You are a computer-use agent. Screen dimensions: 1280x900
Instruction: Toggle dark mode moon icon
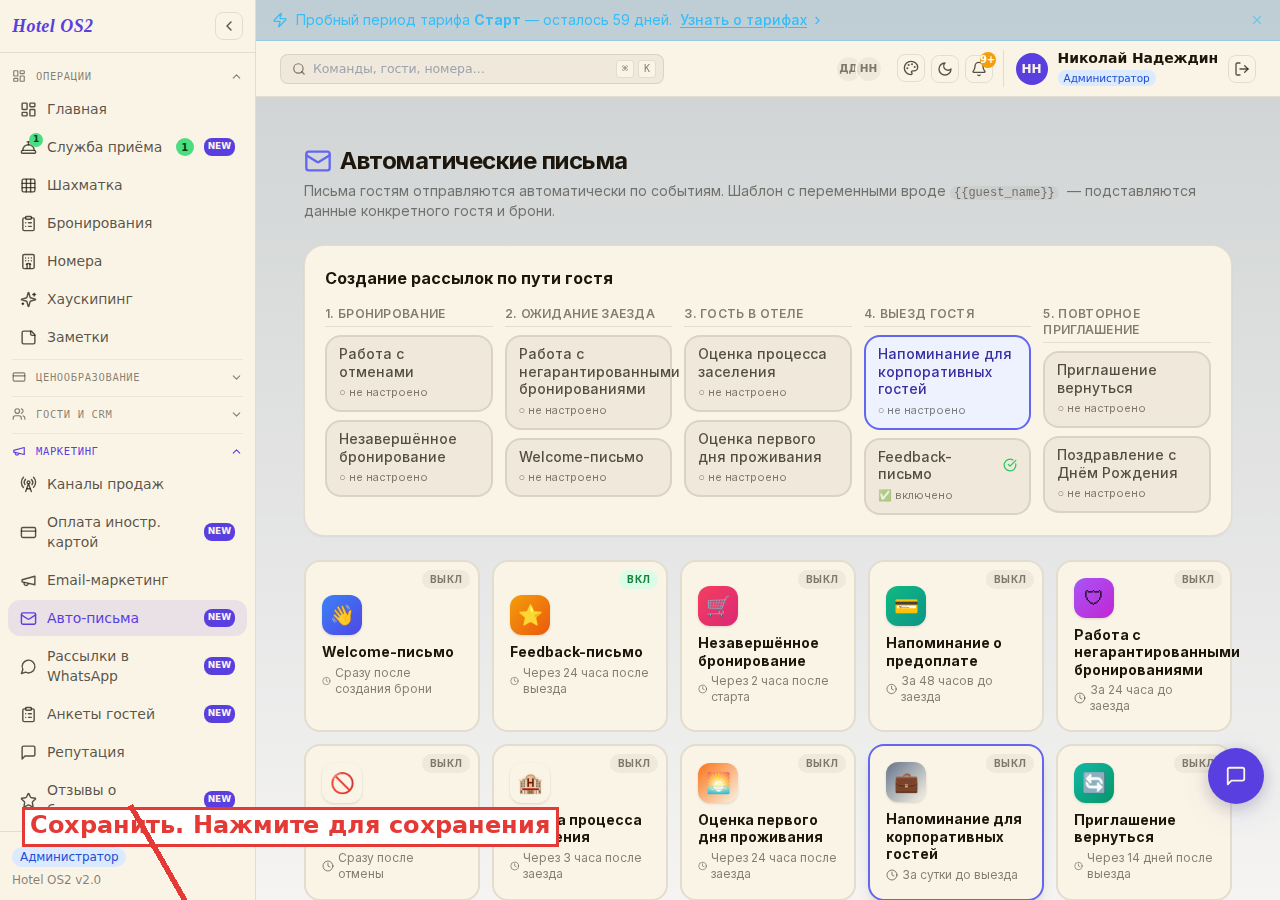tap(945, 68)
